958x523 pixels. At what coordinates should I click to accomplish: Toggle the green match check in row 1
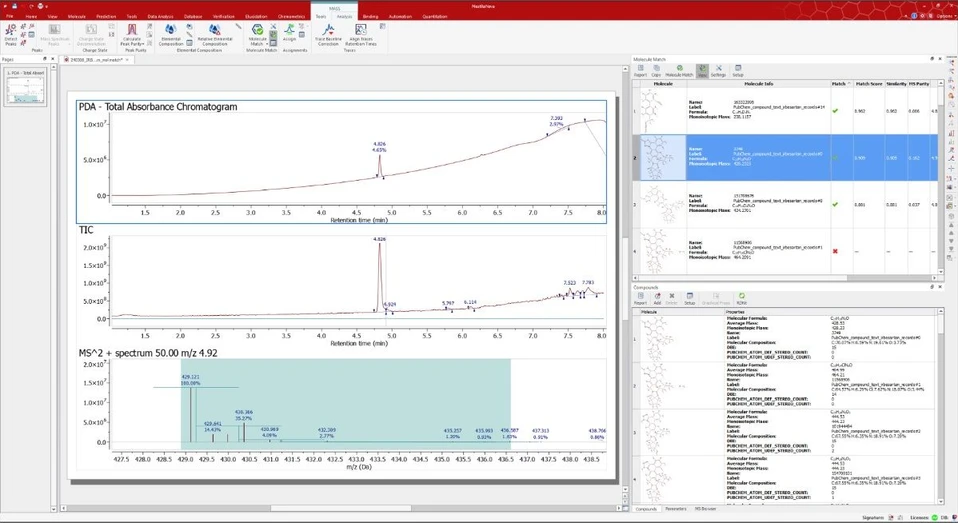pos(835,111)
